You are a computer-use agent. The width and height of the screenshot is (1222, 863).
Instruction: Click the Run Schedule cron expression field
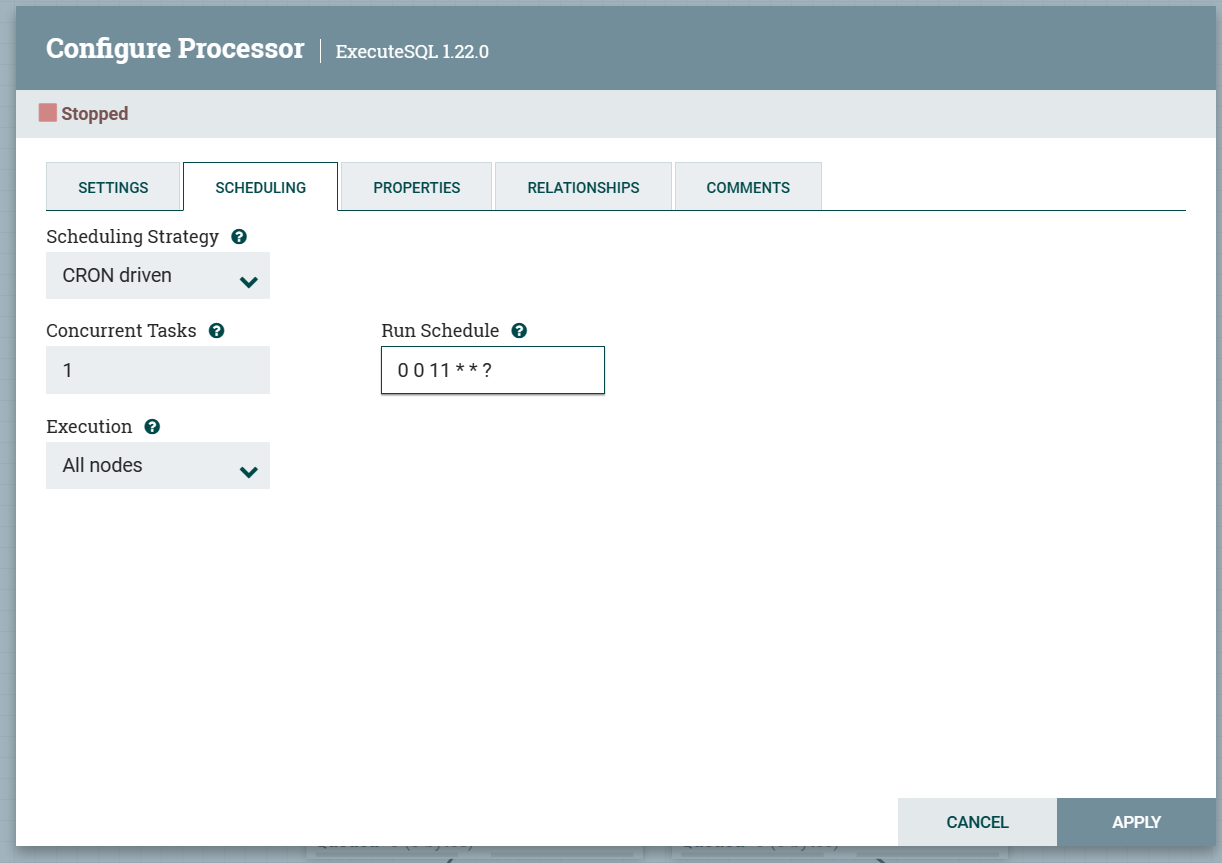pyautogui.click(x=493, y=370)
